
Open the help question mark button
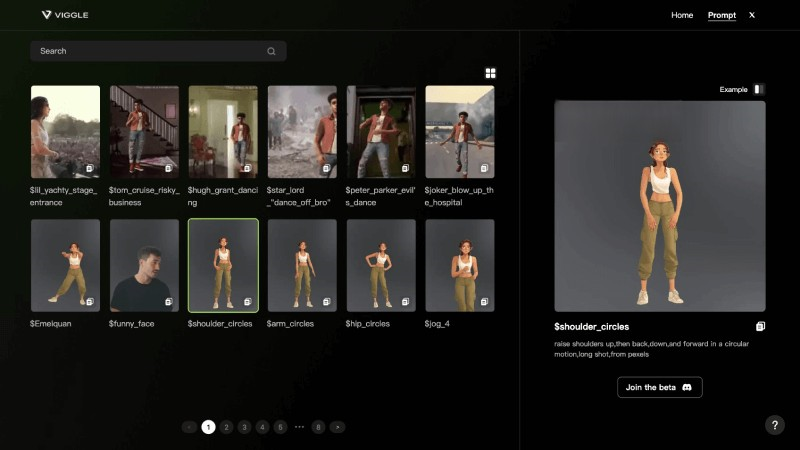click(x=775, y=425)
